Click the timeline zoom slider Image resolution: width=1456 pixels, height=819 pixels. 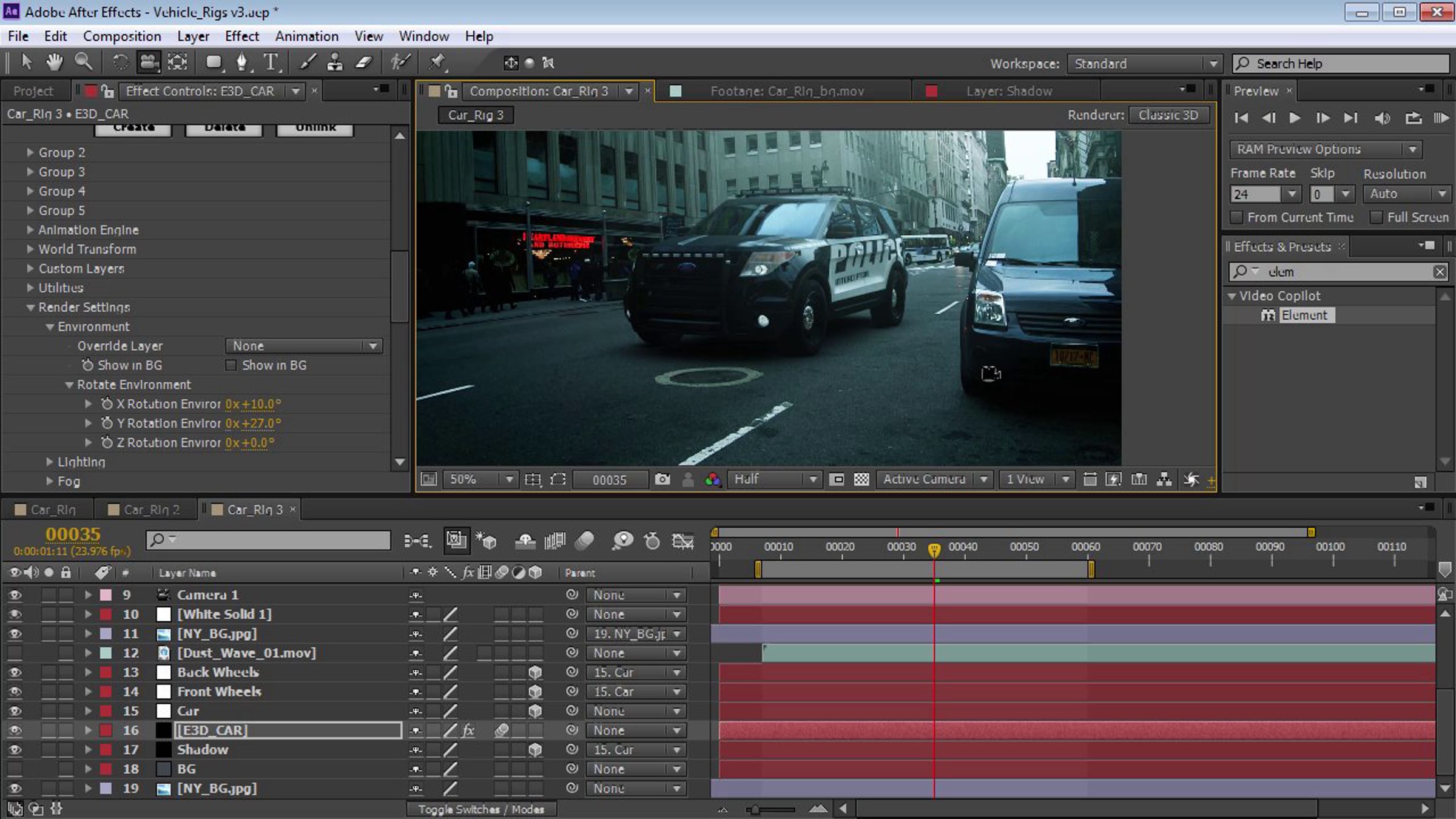770,809
